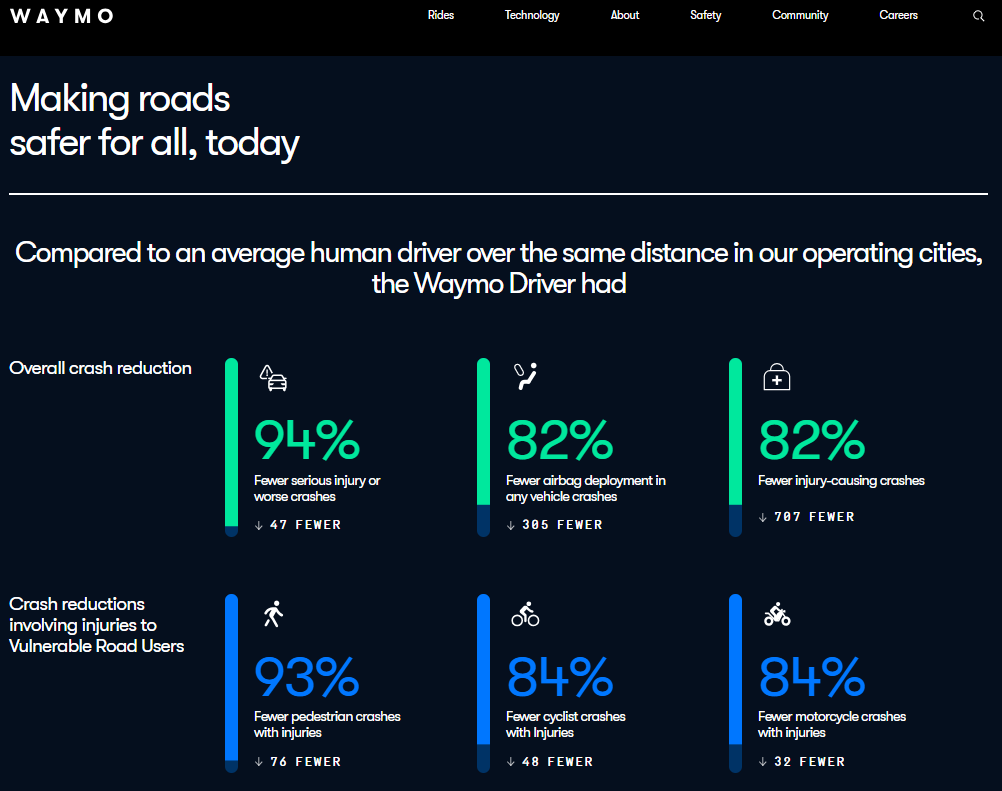Click the down arrow beside 32 FEWER
Image resolution: width=1002 pixels, height=791 pixels.
762,762
